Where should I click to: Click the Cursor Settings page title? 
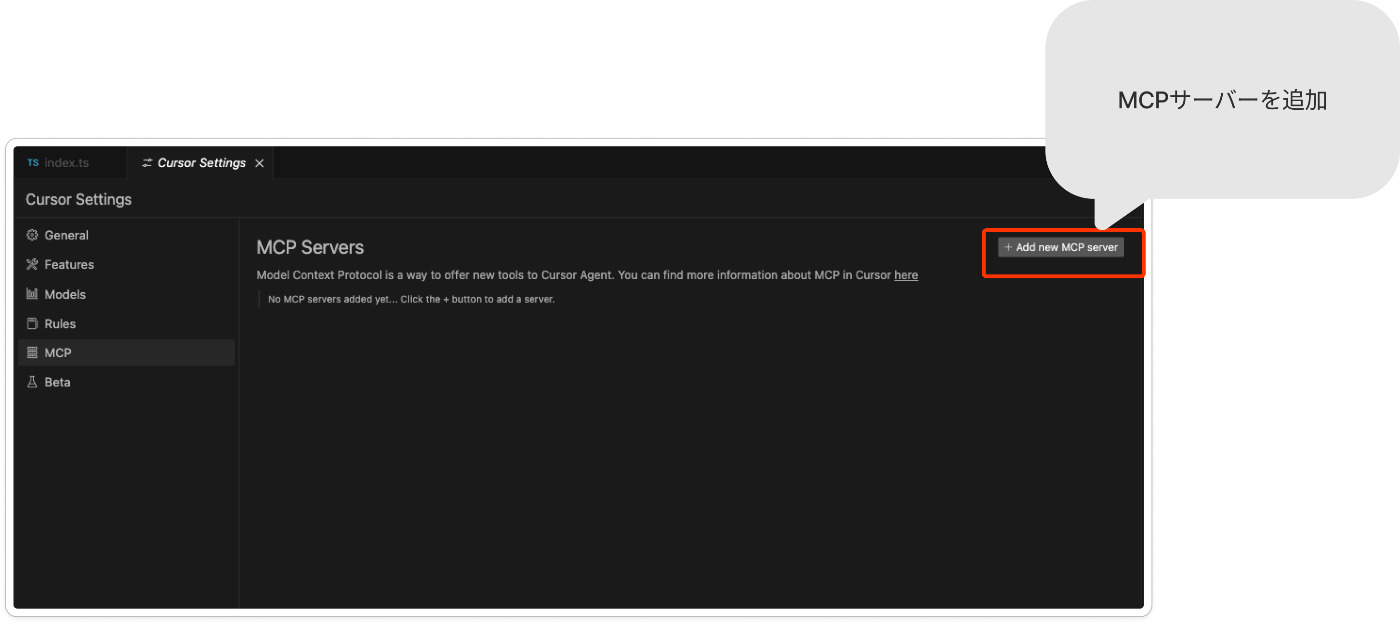coord(79,199)
